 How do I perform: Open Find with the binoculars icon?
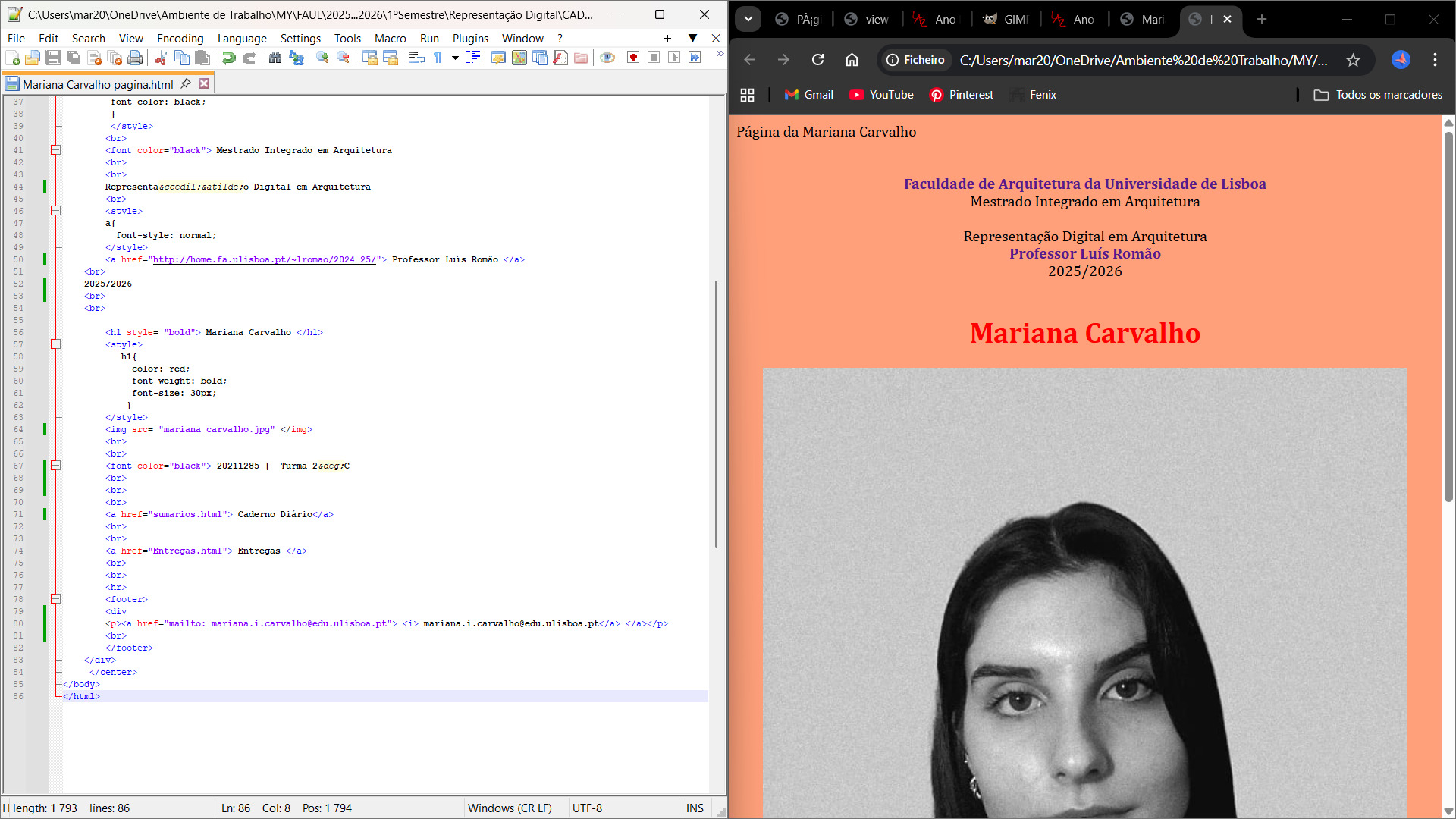[275, 58]
